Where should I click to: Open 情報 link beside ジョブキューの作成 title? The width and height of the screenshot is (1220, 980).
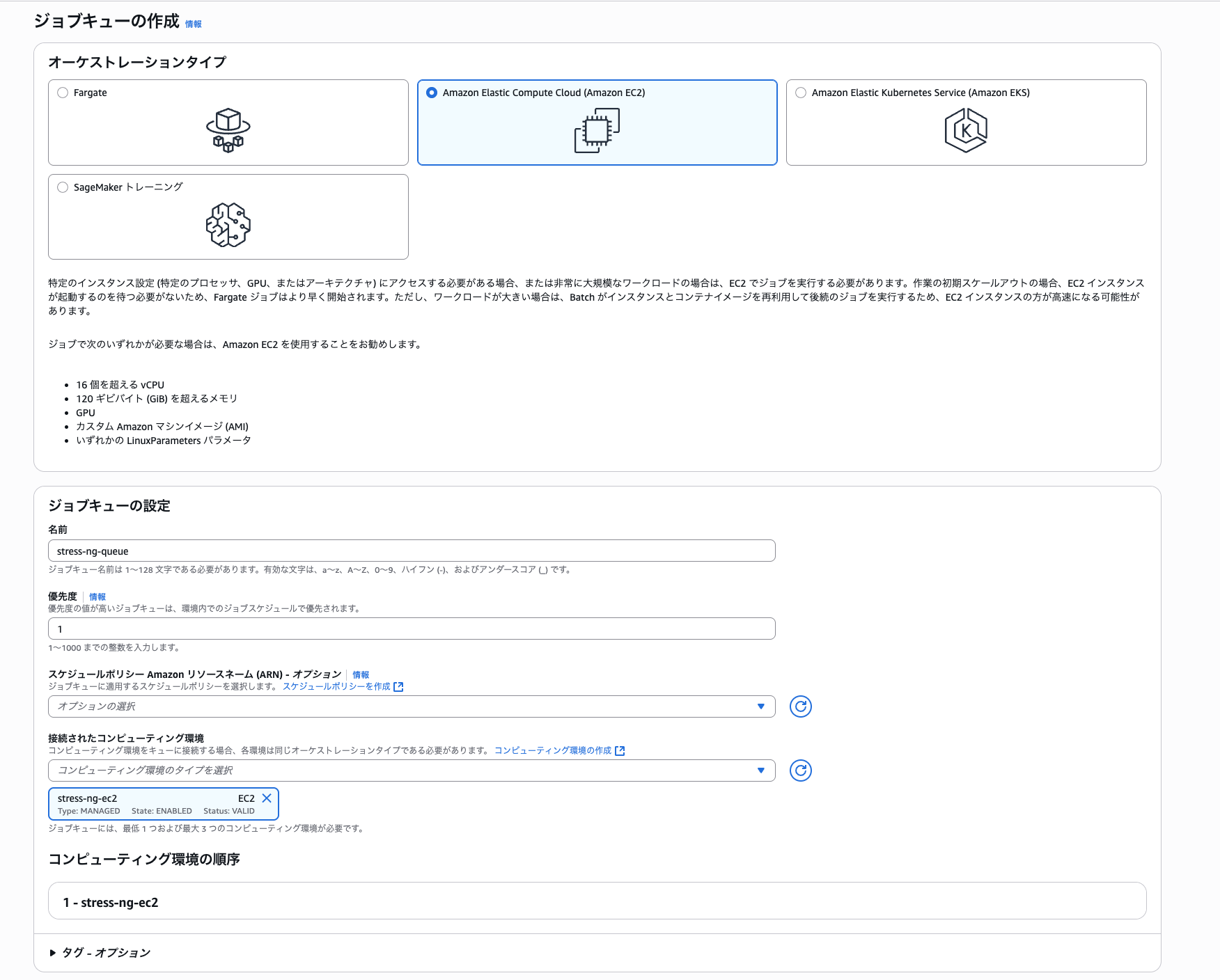pos(194,24)
